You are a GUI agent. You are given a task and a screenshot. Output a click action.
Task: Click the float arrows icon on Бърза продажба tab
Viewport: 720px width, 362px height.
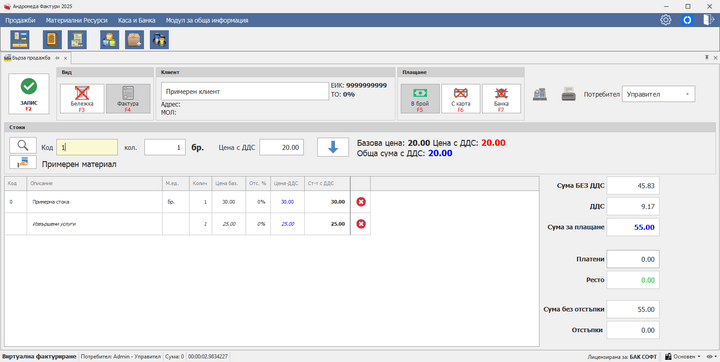coord(57,58)
